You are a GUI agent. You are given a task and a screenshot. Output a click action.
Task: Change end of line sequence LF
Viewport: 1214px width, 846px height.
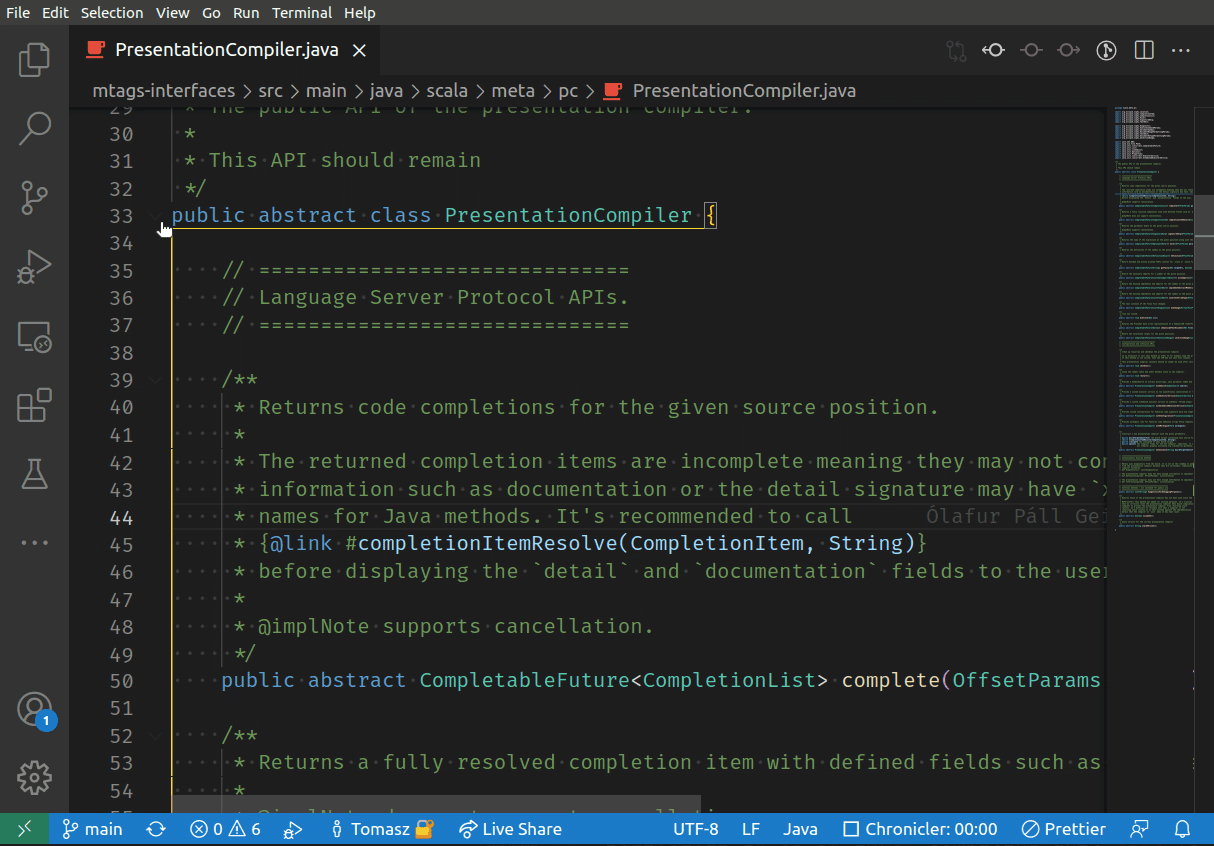coord(751,829)
